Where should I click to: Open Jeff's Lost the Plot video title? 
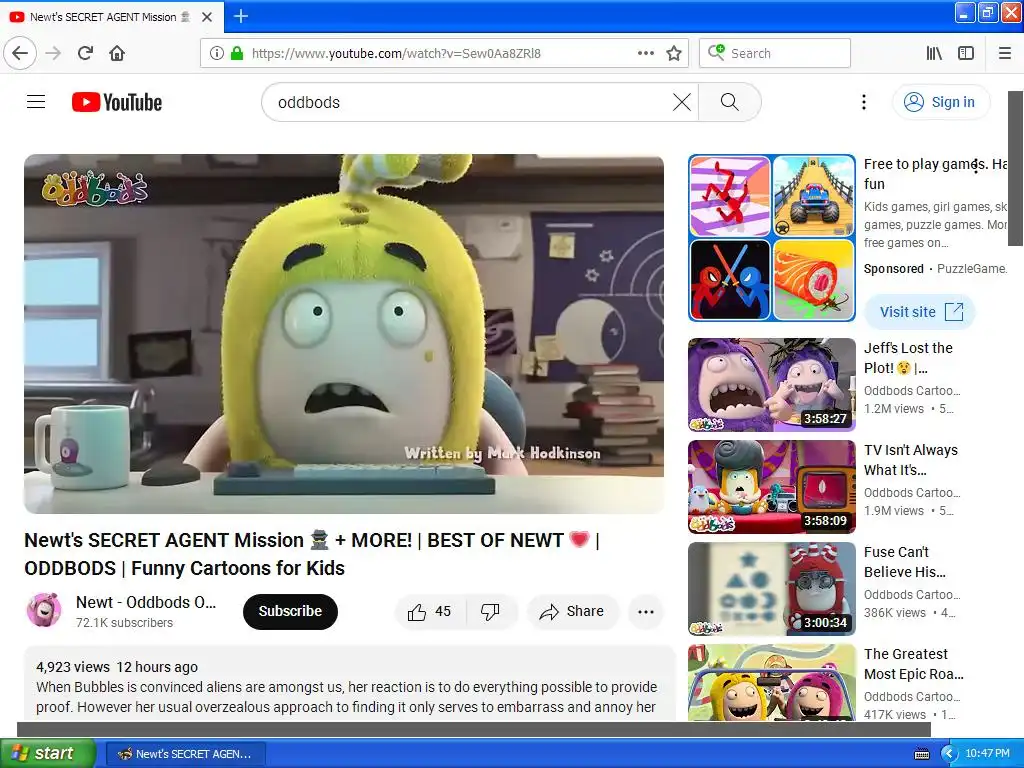908,358
